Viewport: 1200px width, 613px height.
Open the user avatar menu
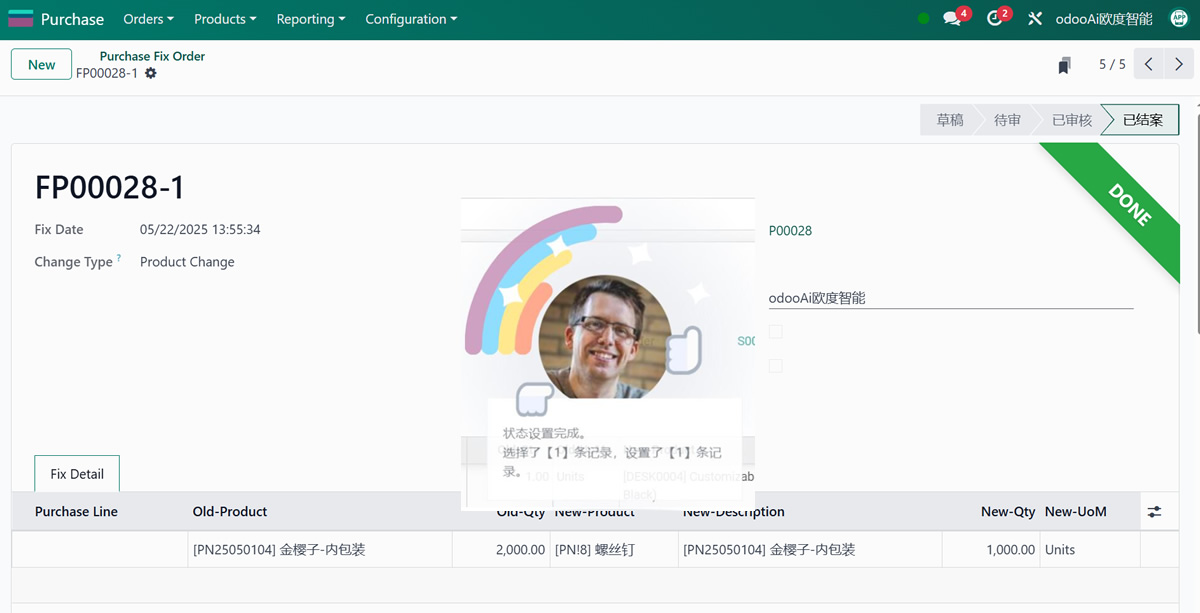point(1179,19)
